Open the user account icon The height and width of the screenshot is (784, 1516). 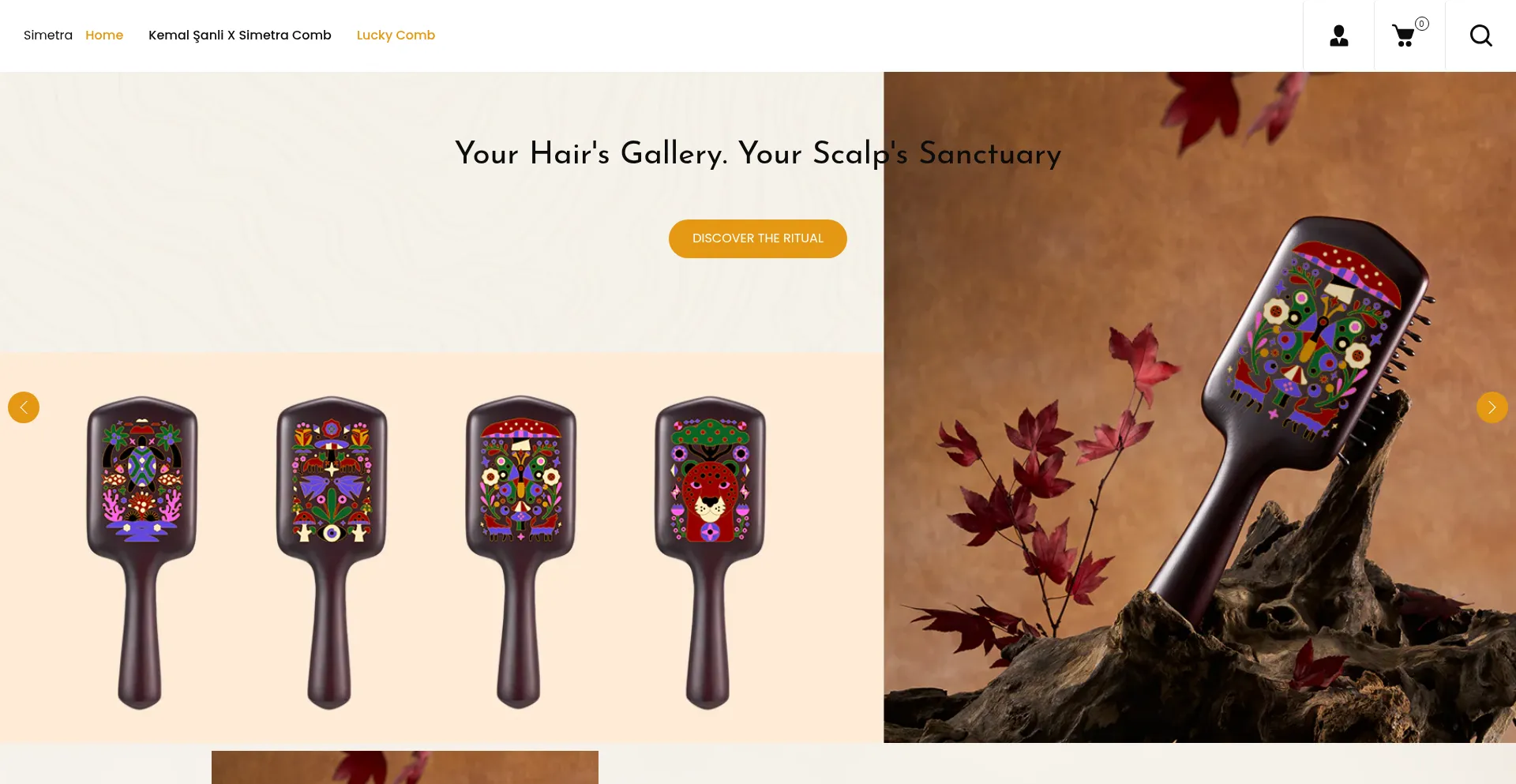tap(1338, 36)
